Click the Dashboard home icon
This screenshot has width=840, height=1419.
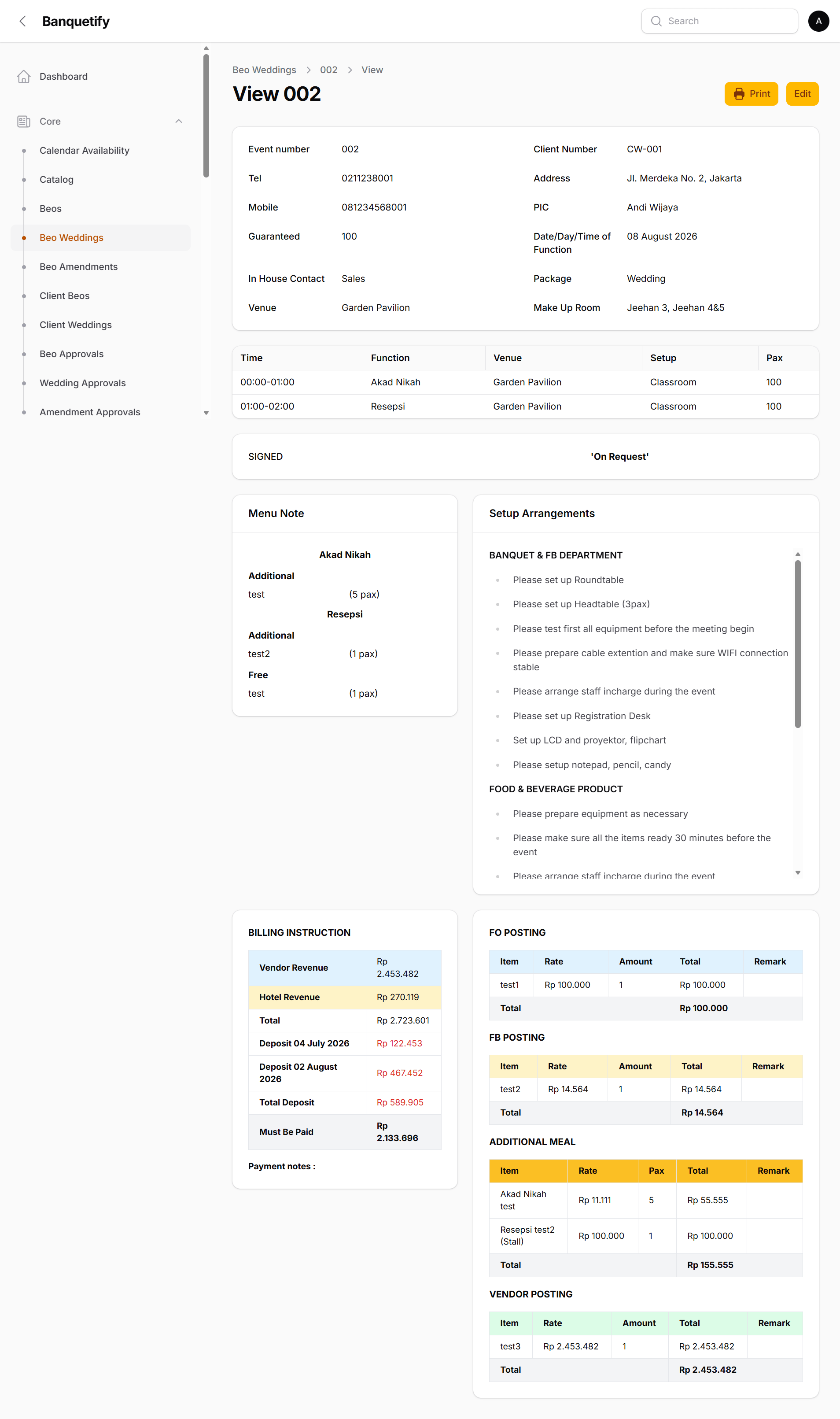point(24,77)
